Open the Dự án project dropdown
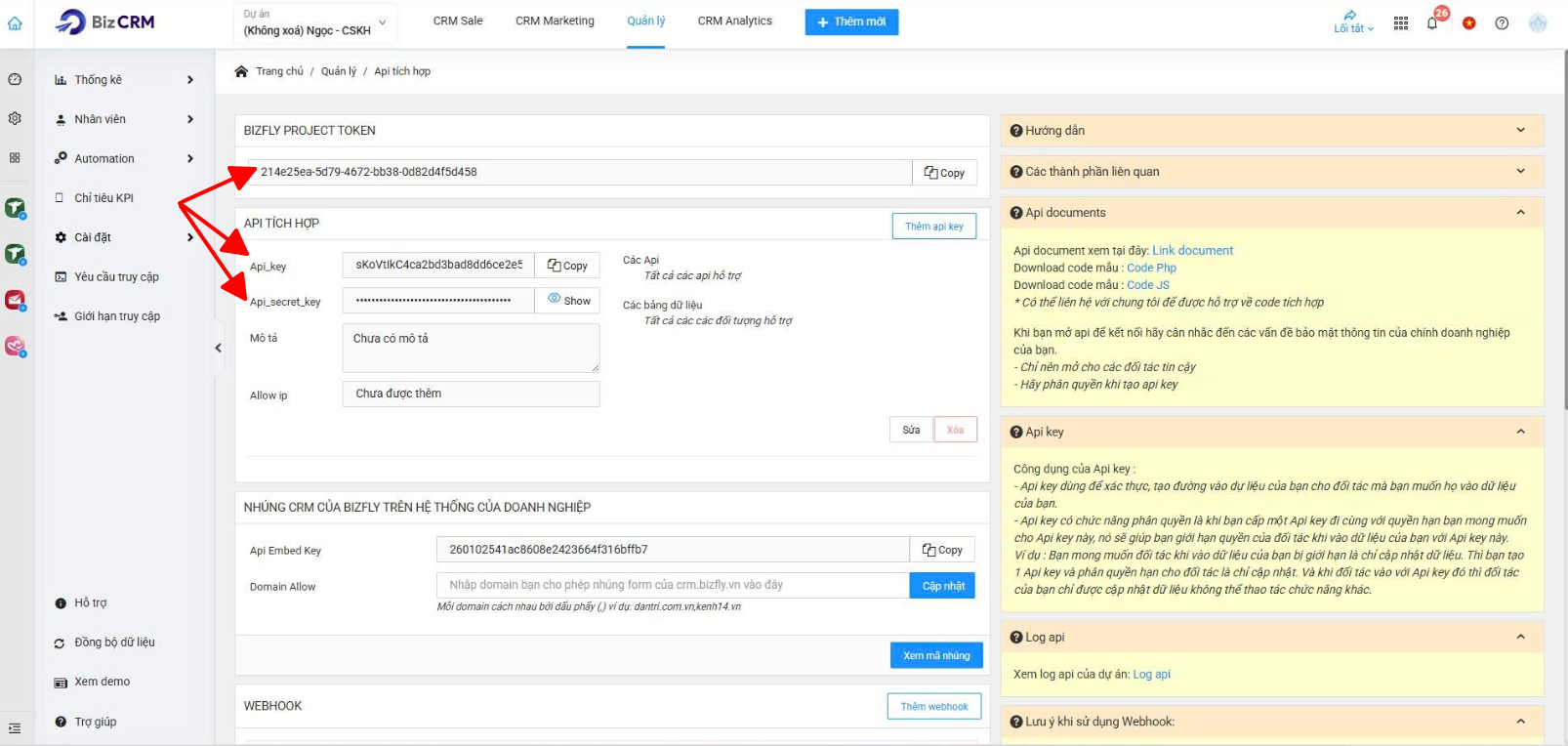The image size is (1568, 746). click(314, 22)
